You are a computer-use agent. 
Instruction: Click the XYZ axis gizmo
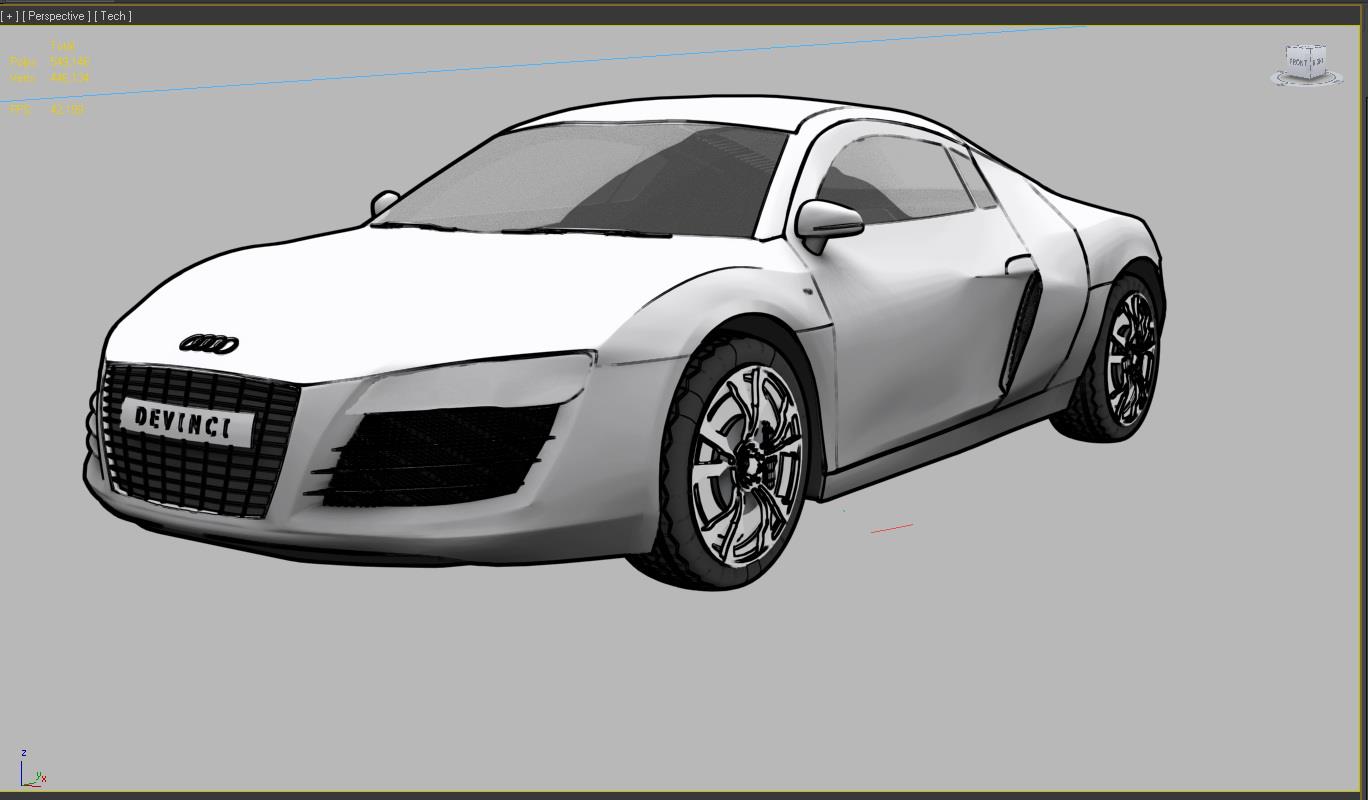[30, 771]
